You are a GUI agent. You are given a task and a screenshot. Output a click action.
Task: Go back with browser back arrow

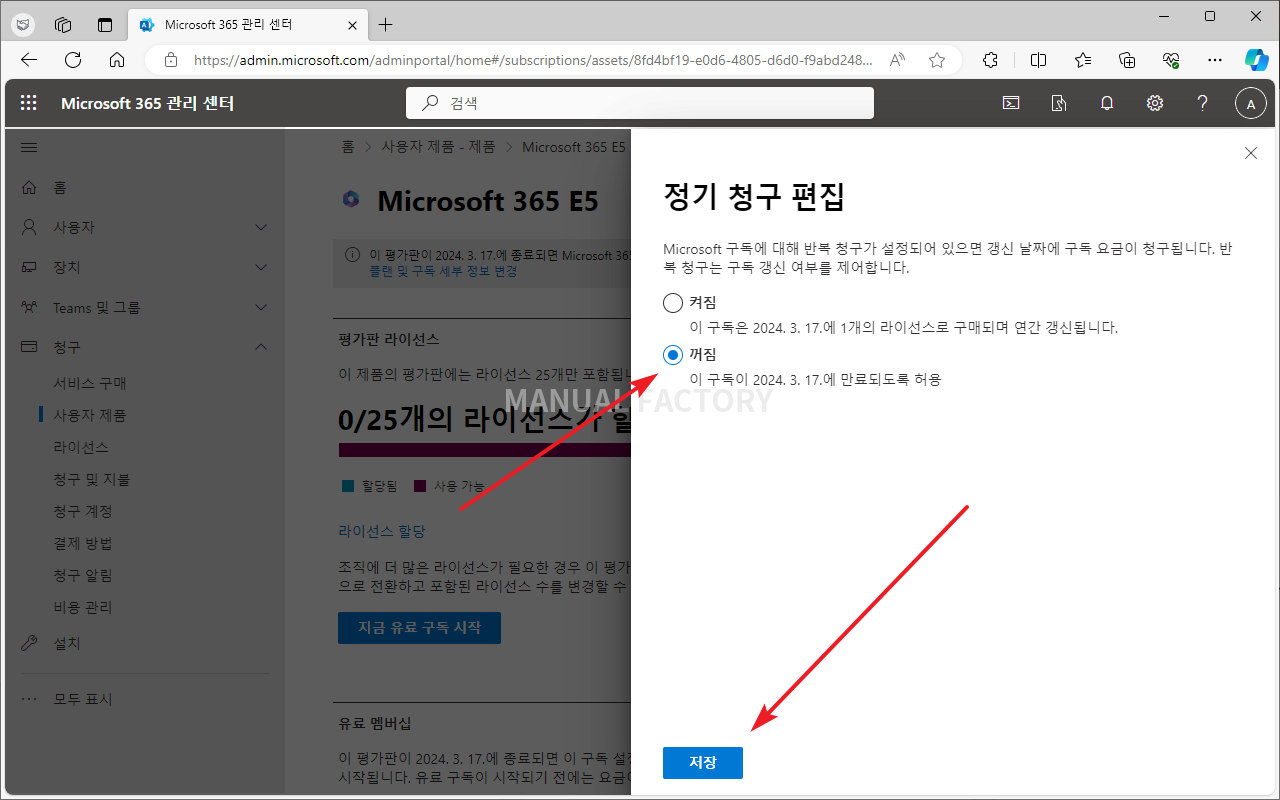click(x=29, y=60)
